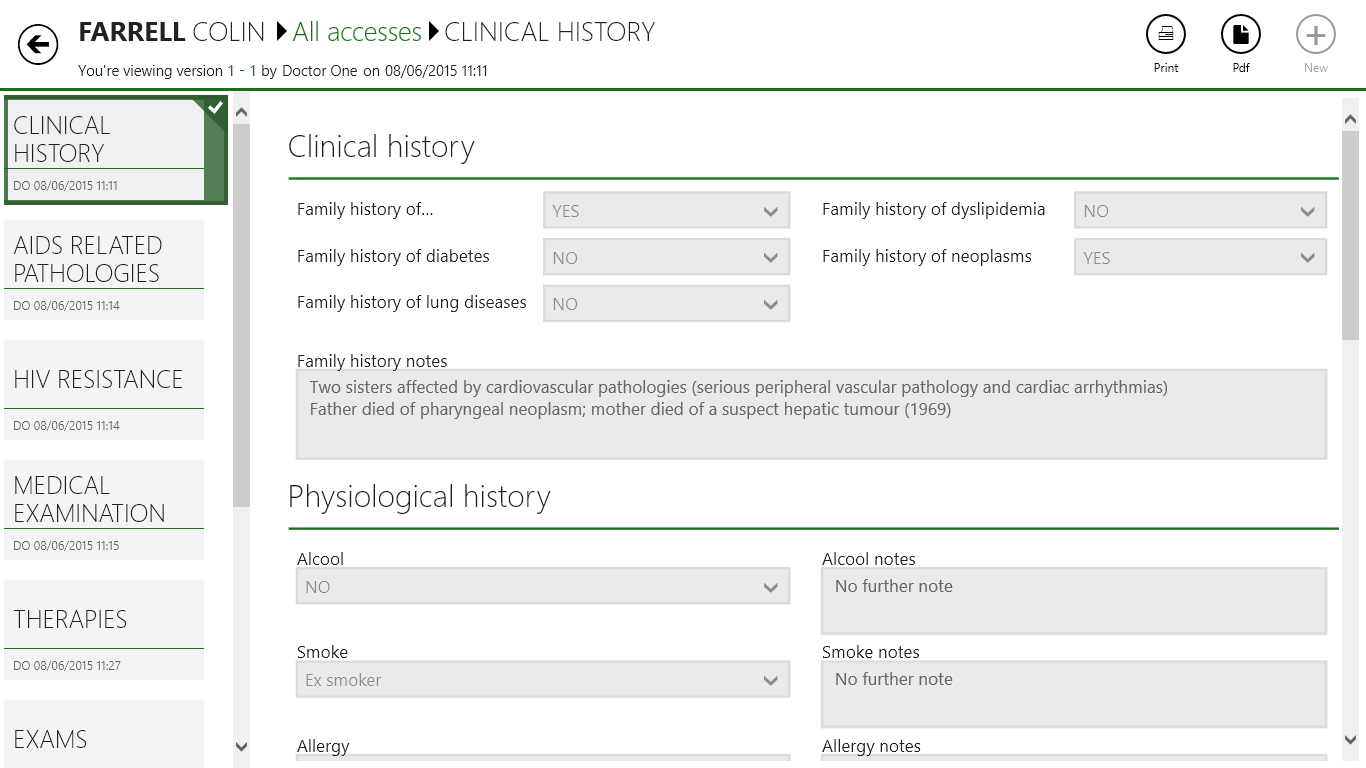Open the Smoke status dropdown

[x=543, y=680]
